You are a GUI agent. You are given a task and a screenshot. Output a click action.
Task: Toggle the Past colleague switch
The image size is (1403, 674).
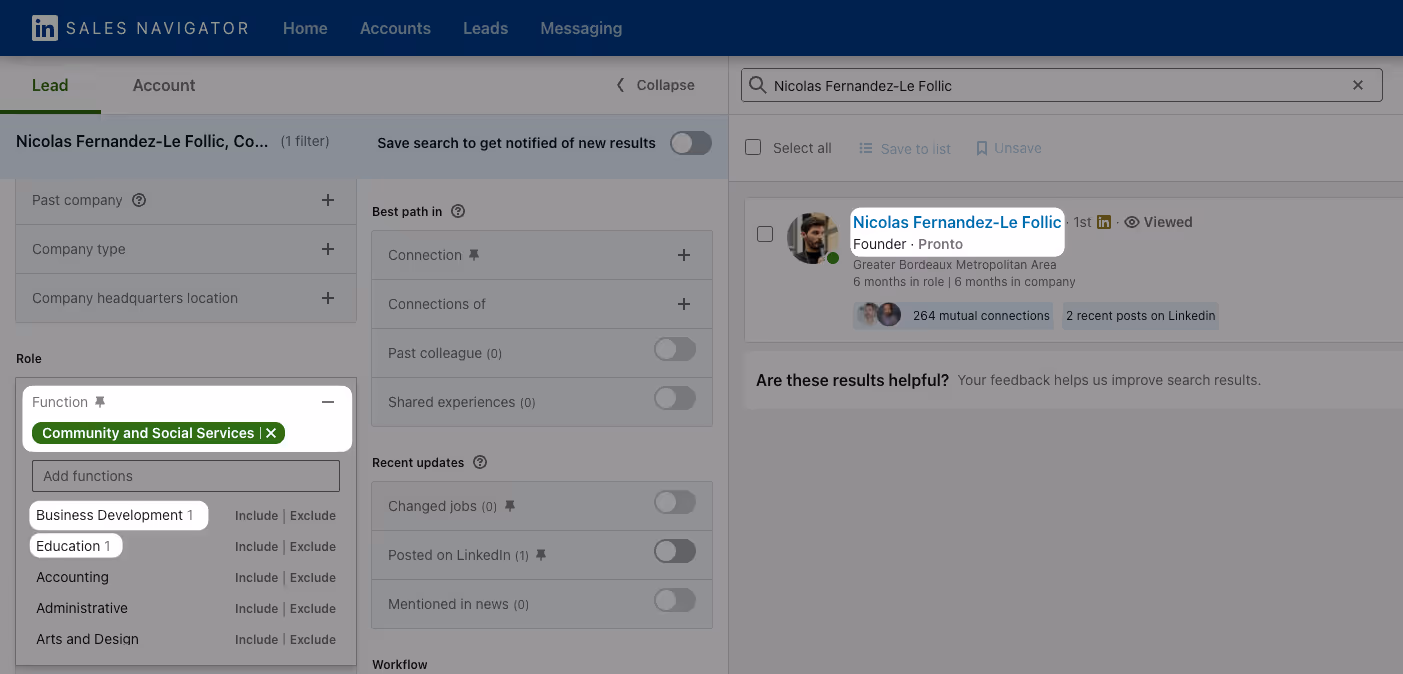pos(675,349)
